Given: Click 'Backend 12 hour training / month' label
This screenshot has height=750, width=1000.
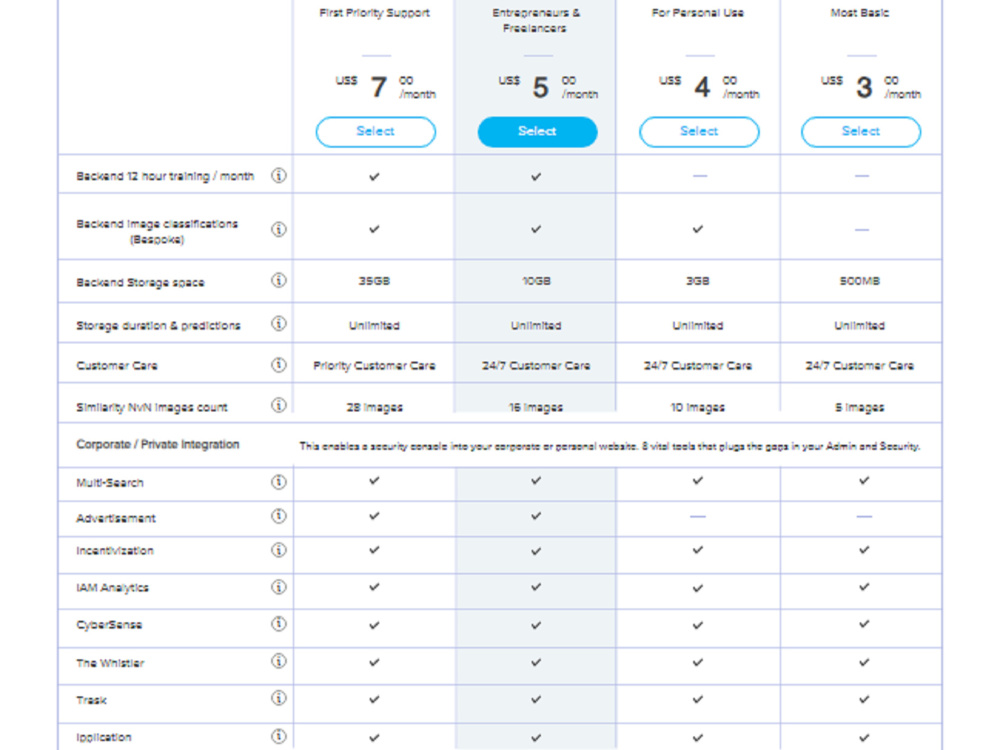Looking at the screenshot, I should [x=165, y=177].
